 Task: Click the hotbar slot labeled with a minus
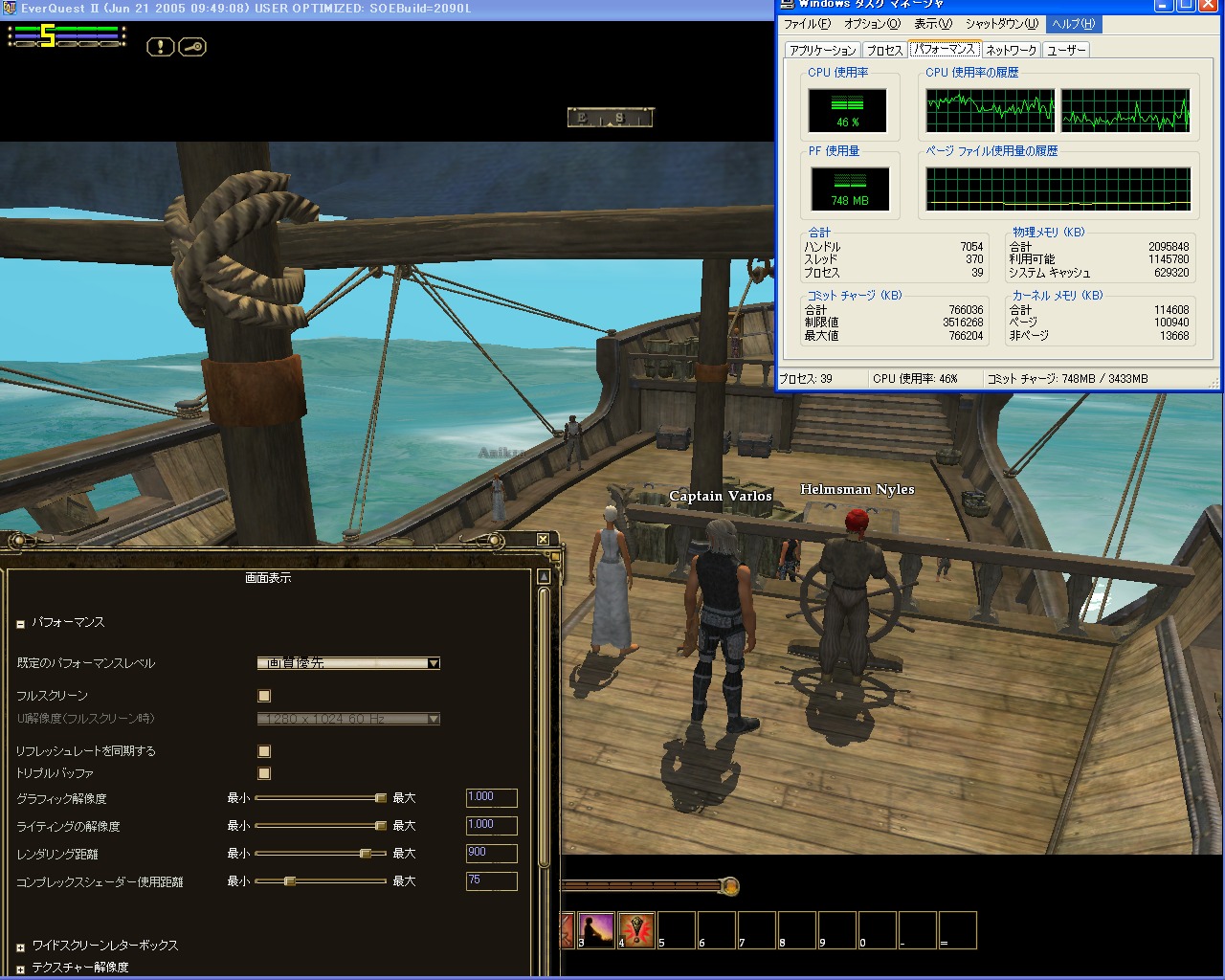917,930
